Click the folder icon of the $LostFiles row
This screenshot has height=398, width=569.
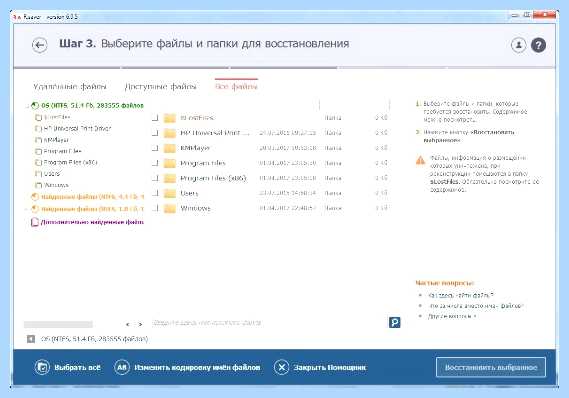pyautogui.click(x=170, y=118)
